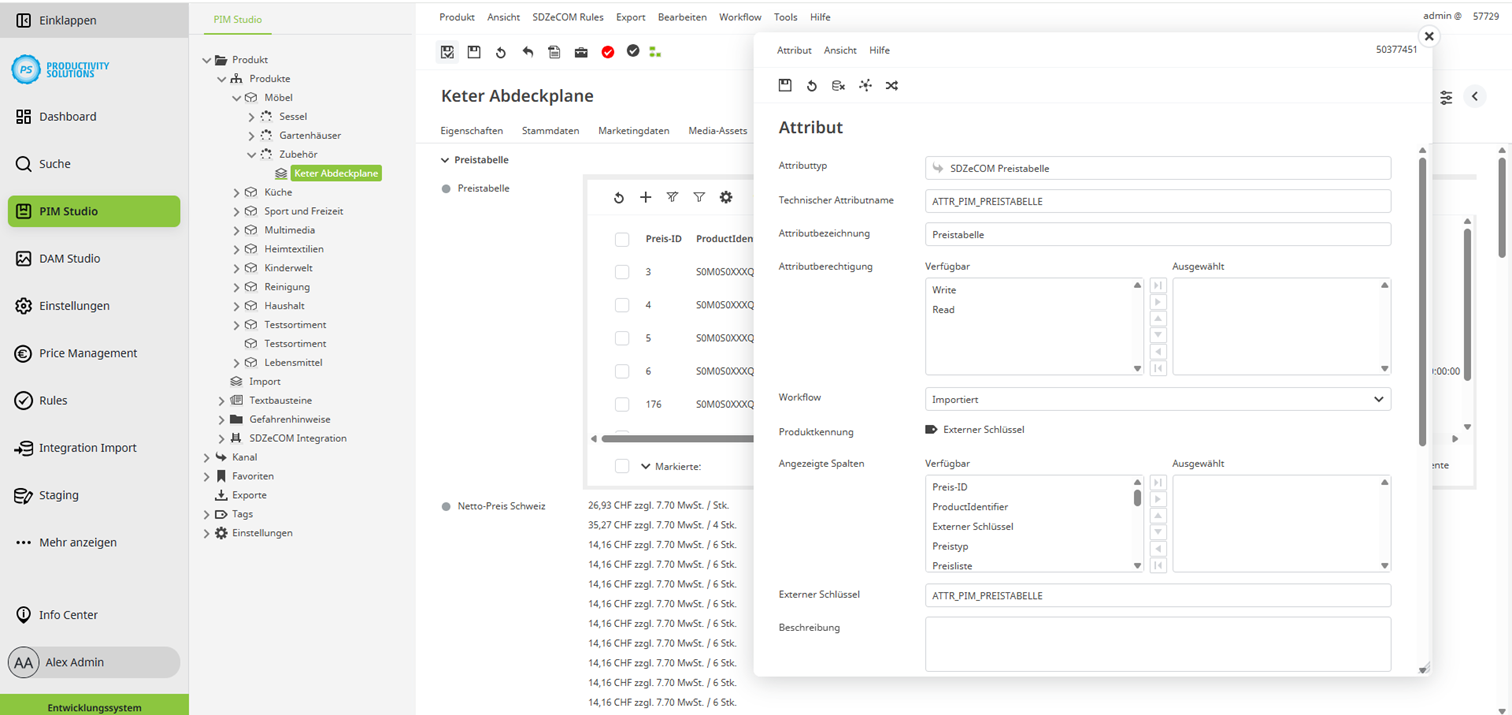1512x715 pixels.
Task: Click the refresh icon in the Attribut dialog
Action: 812,85
